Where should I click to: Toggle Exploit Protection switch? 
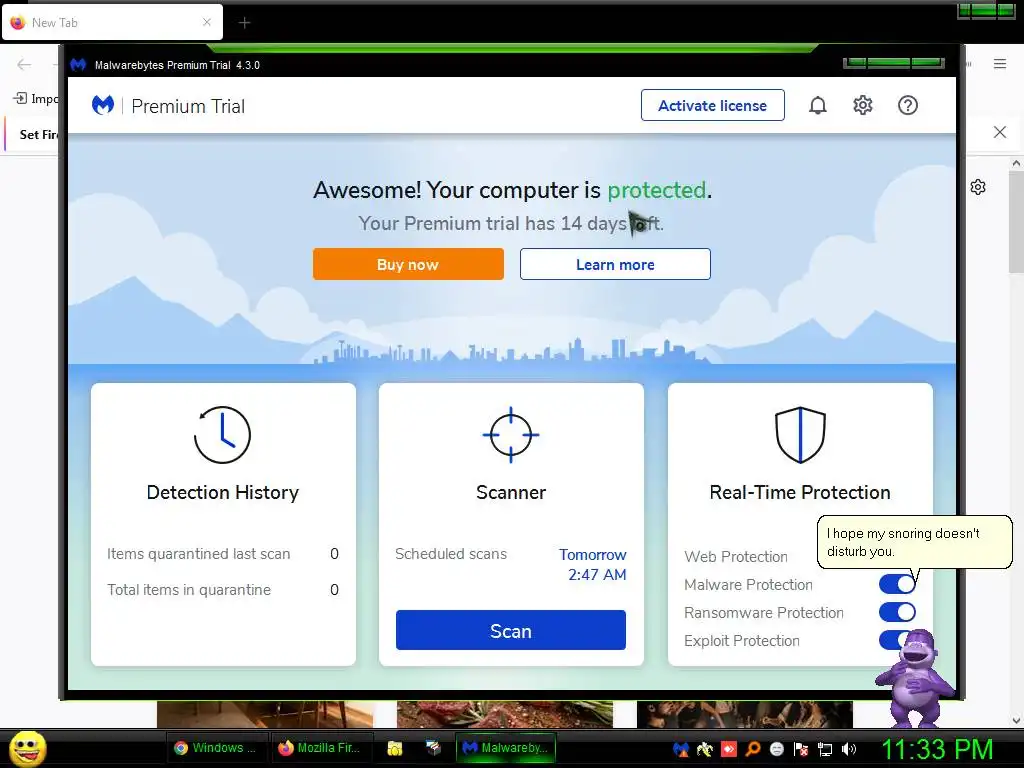(893, 640)
